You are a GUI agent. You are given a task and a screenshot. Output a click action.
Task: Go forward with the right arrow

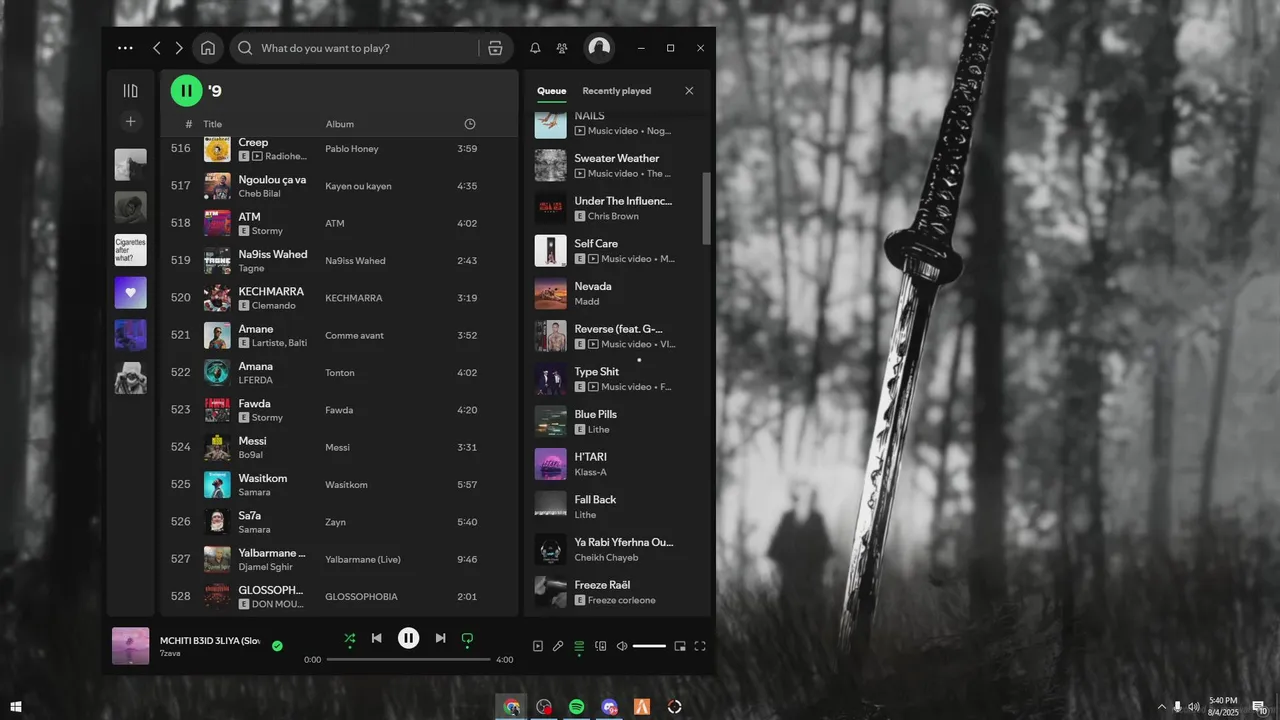(x=179, y=48)
